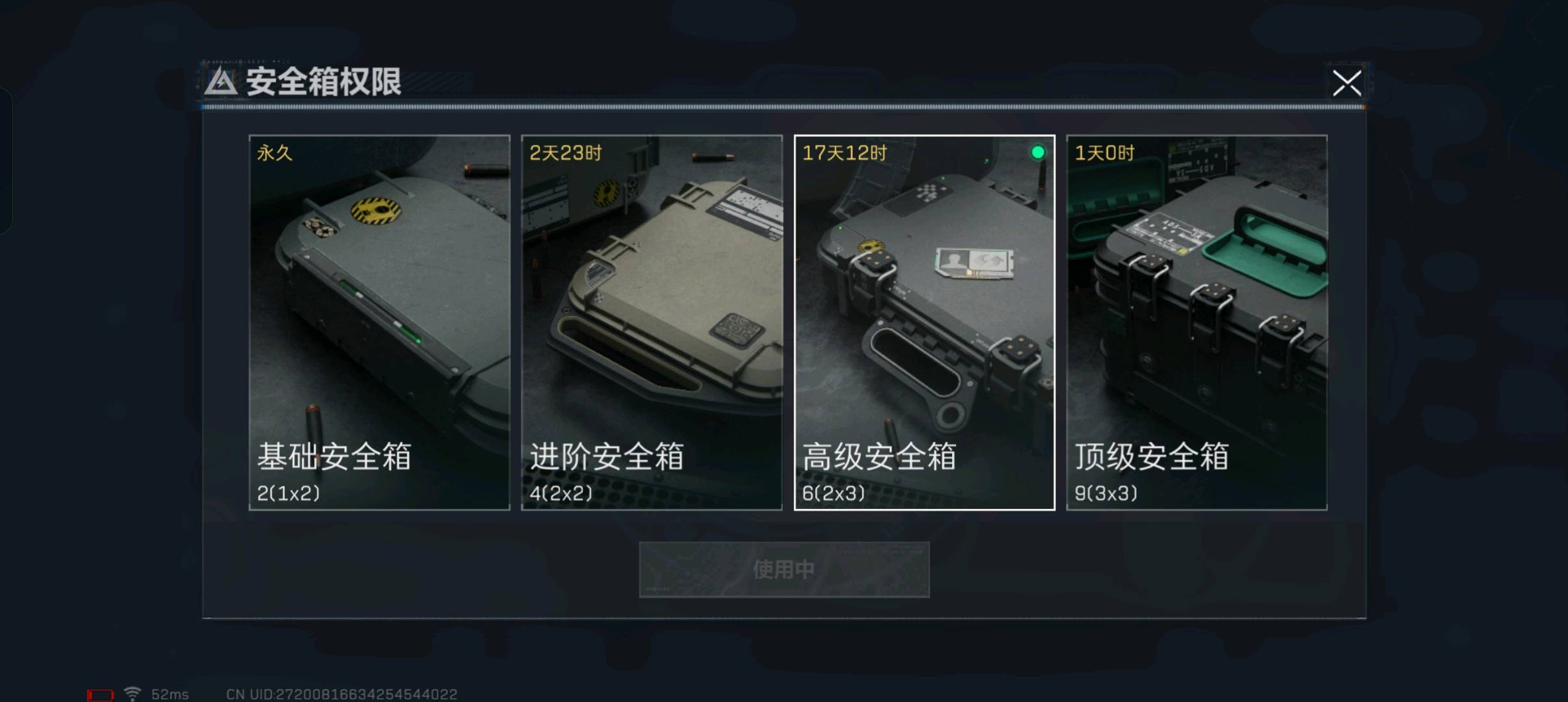The width and height of the screenshot is (1568, 702).
Task: Click the 4(2x2) capacity text
Action: (x=561, y=493)
